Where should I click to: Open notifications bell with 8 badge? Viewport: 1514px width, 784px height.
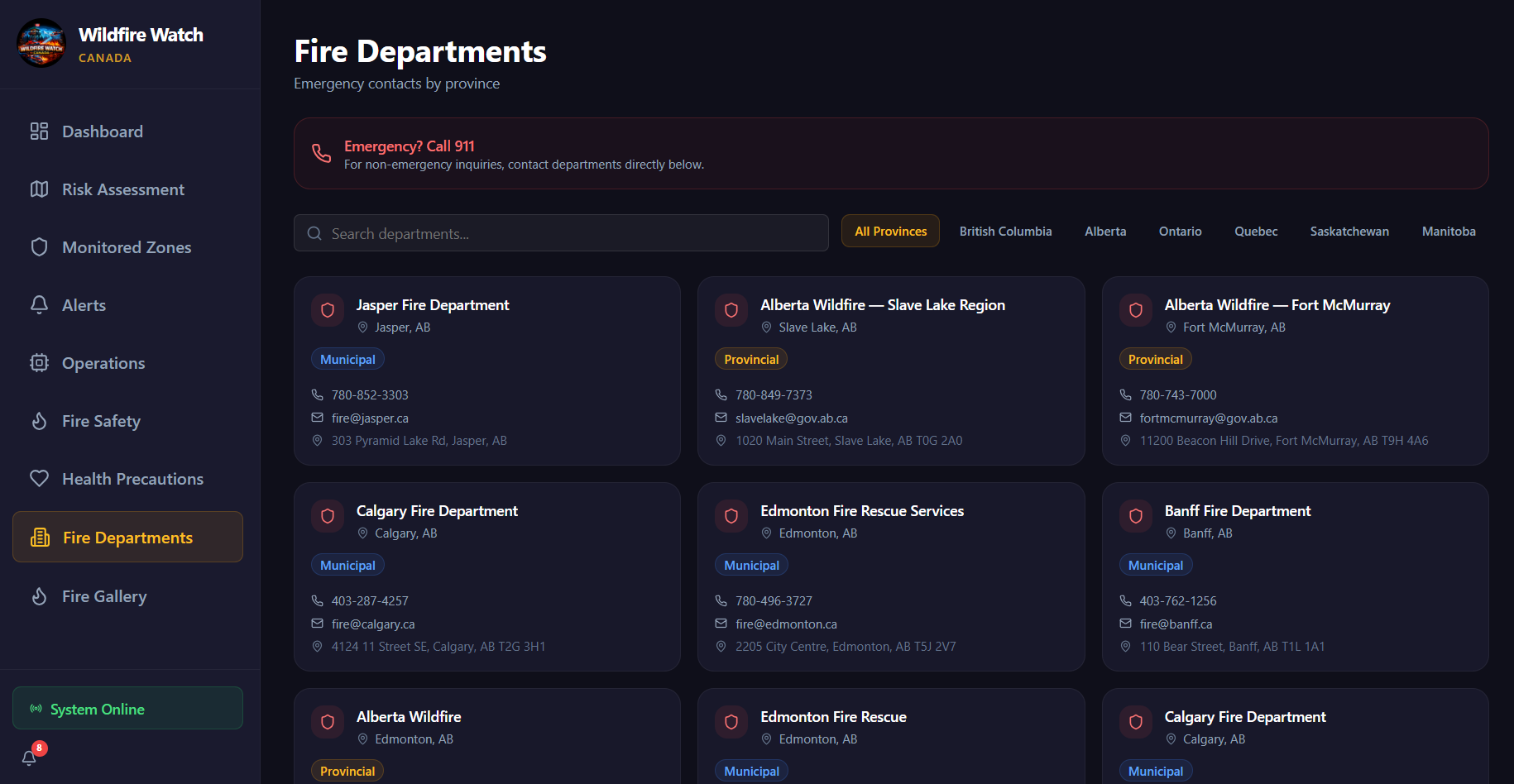(30, 757)
